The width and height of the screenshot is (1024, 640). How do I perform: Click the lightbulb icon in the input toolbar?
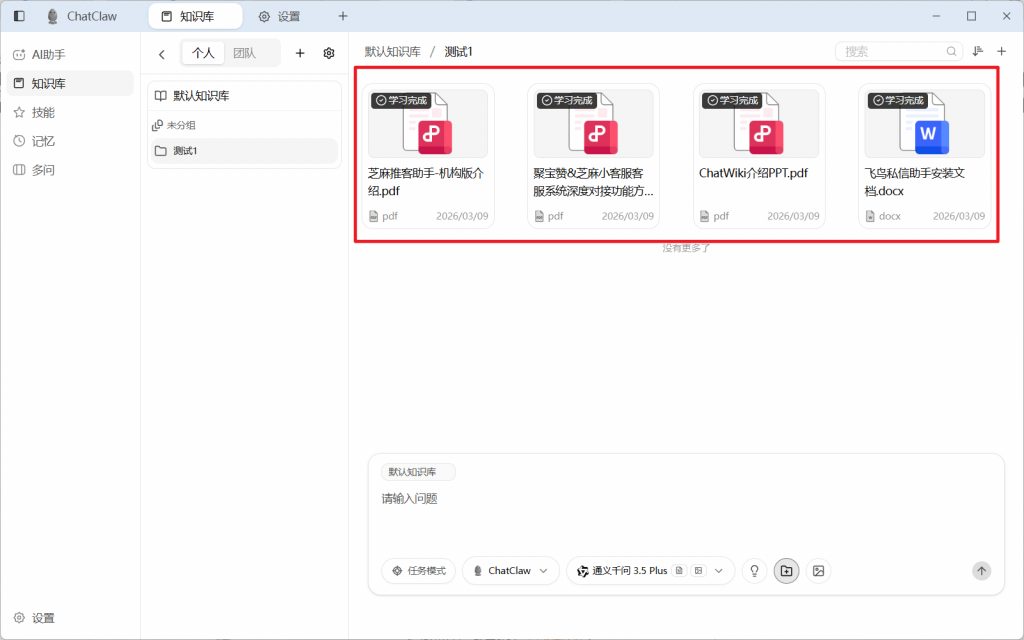point(754,570)
